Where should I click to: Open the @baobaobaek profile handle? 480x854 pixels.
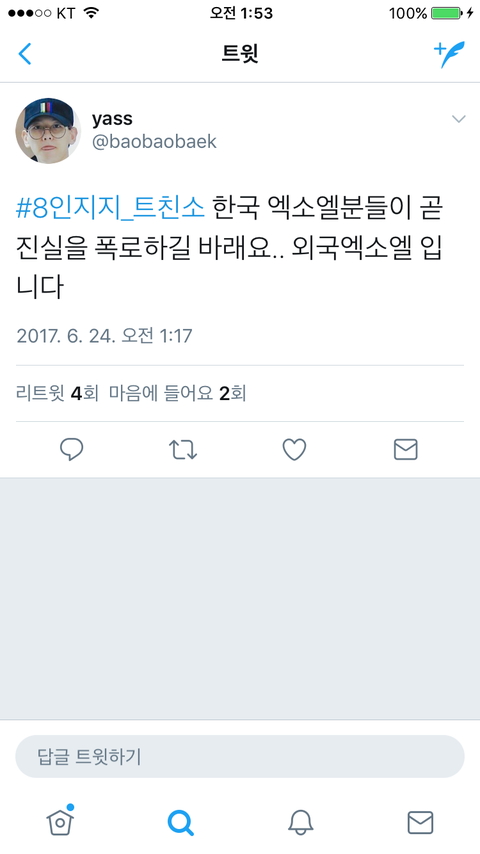(154, 142)
